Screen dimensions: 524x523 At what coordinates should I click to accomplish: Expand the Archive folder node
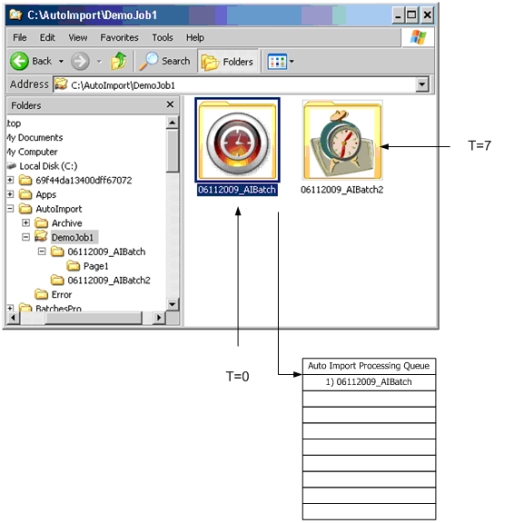click(x=26, y=223)
